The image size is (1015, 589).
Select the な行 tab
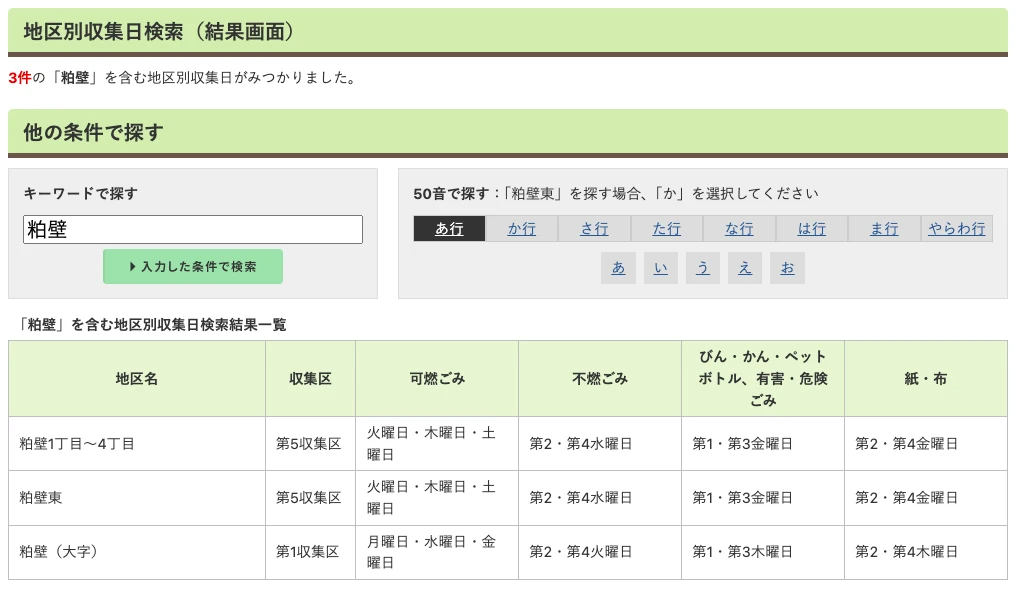[x=739, y=228]
